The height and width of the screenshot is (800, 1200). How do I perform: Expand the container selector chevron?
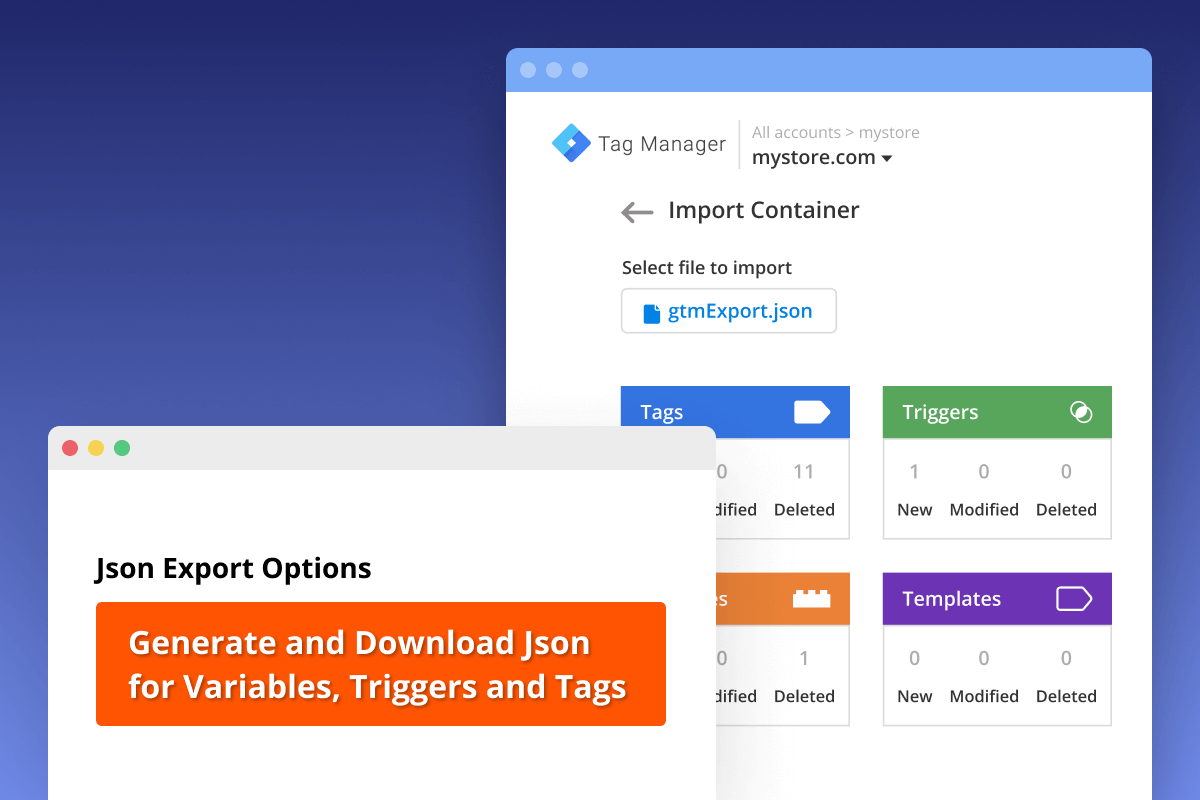coord(888,157)
